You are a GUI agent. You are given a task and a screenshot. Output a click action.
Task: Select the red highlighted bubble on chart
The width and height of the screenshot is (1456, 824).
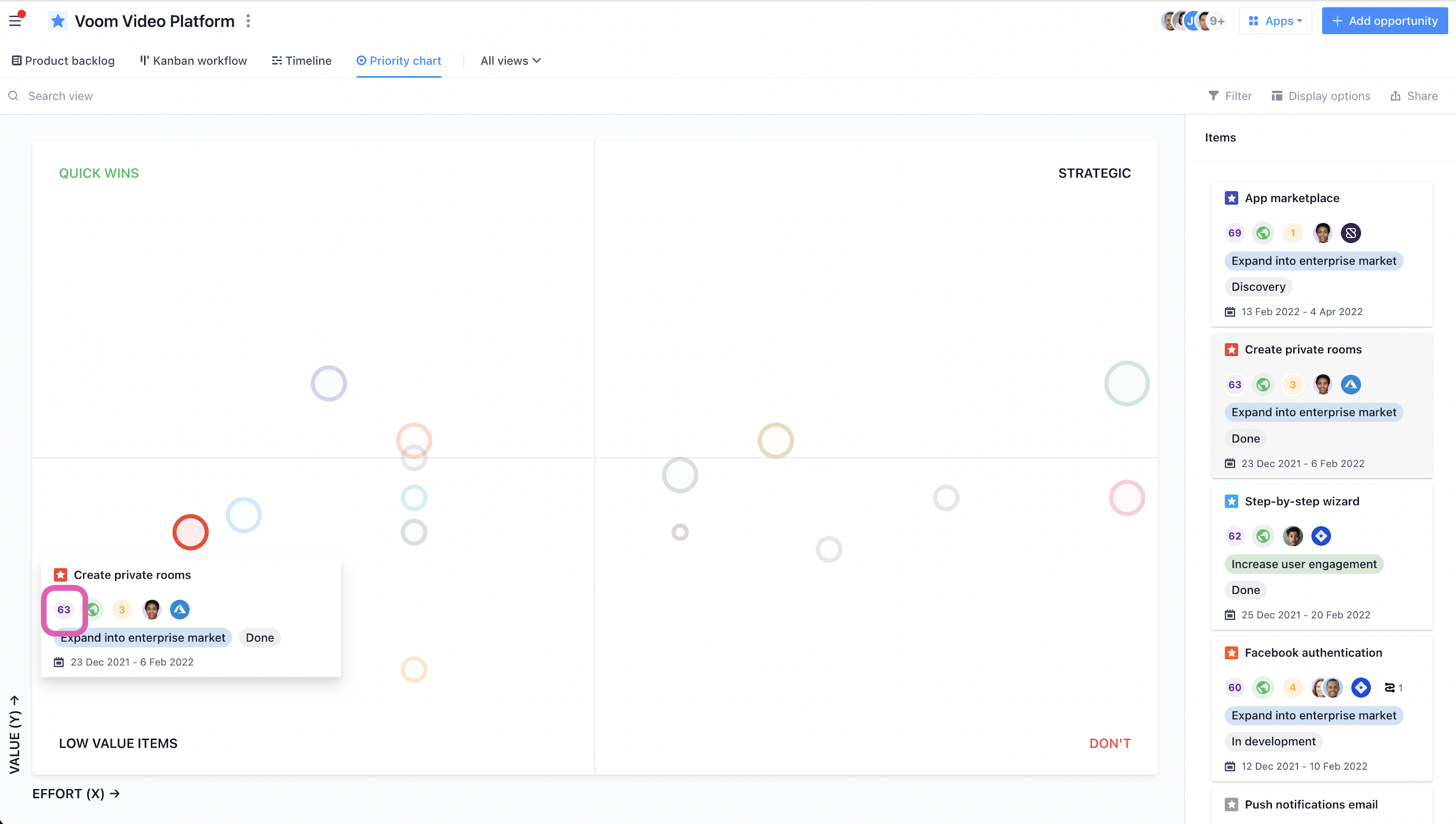pyautogui.click(x=191, y=532)
